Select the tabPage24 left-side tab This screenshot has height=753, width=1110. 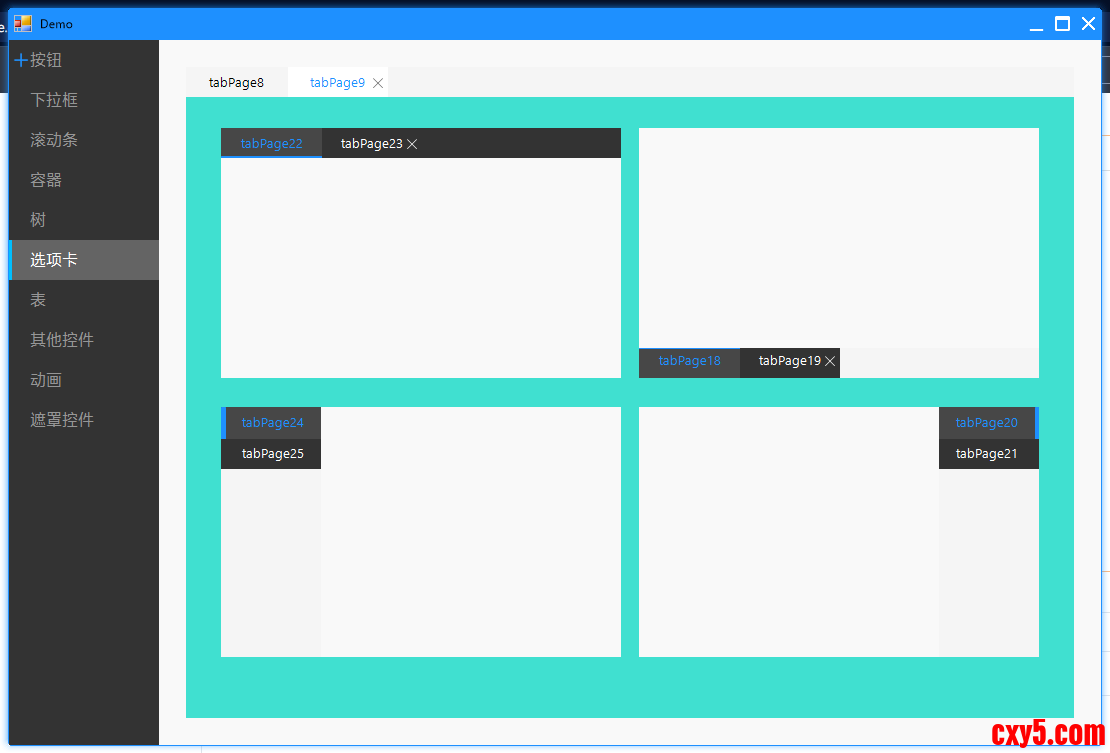coord(271,423)
